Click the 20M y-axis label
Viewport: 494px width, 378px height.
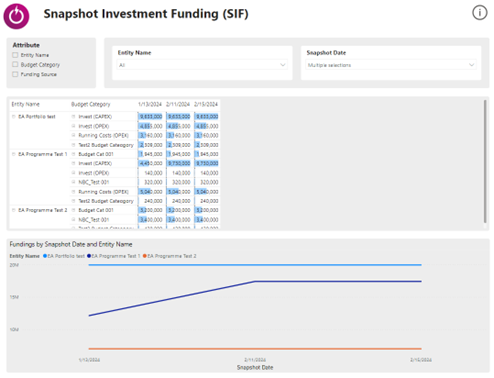coord(14,265)
